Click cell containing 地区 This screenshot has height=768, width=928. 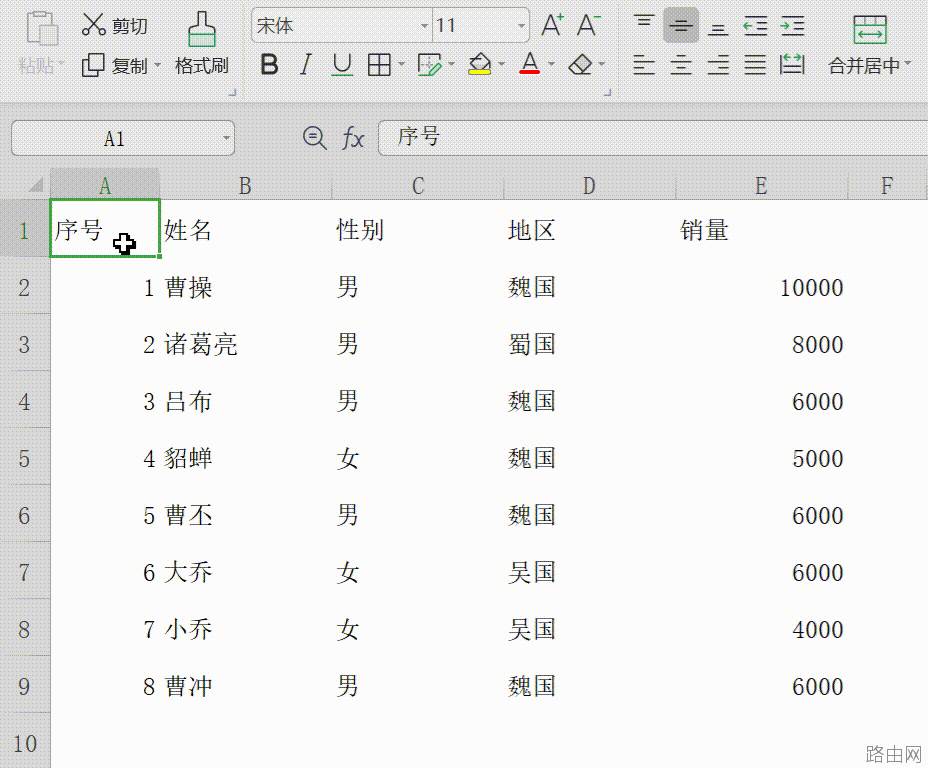589,230
